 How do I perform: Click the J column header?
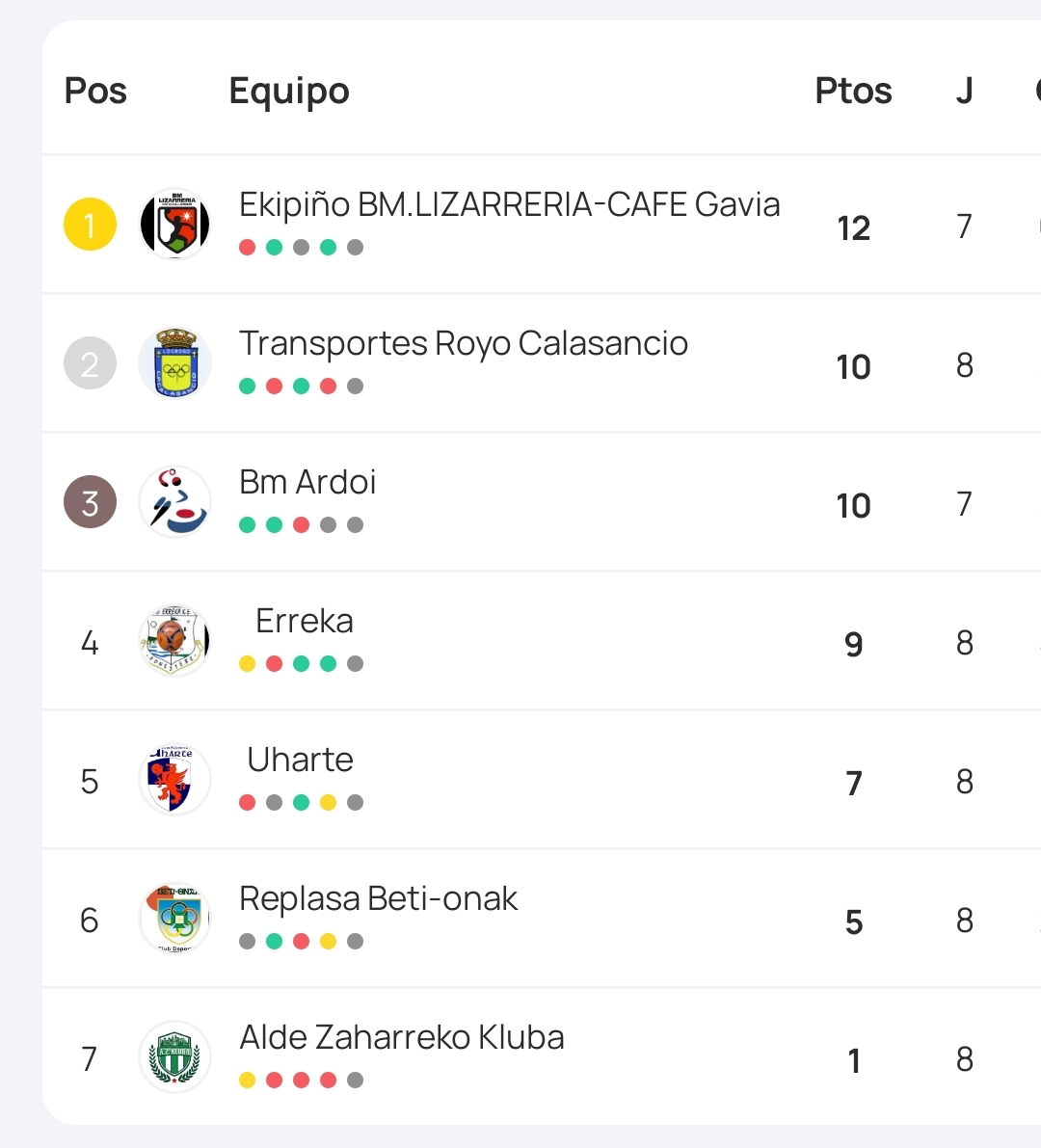pos(964,91)
